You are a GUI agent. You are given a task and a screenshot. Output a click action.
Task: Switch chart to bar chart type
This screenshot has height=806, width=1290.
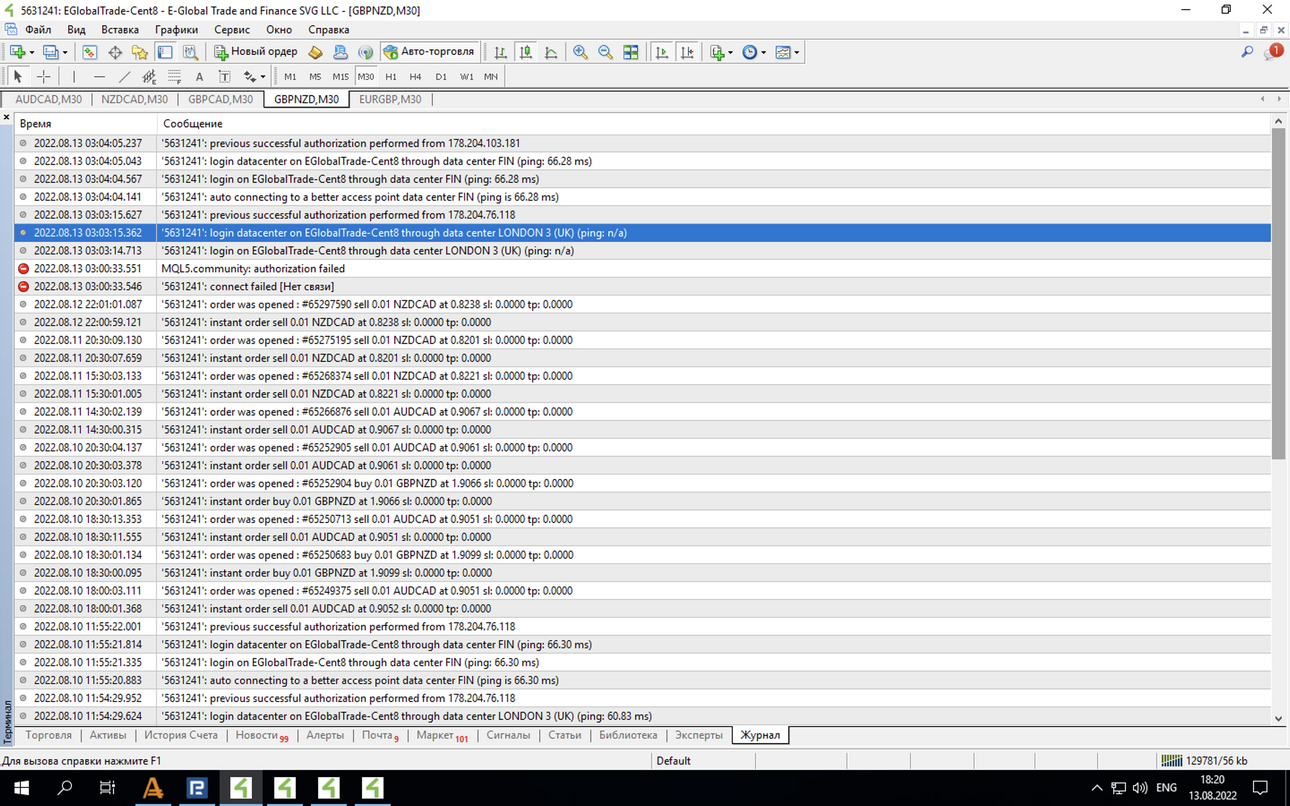pyautogui.click(x=501, y=52)
